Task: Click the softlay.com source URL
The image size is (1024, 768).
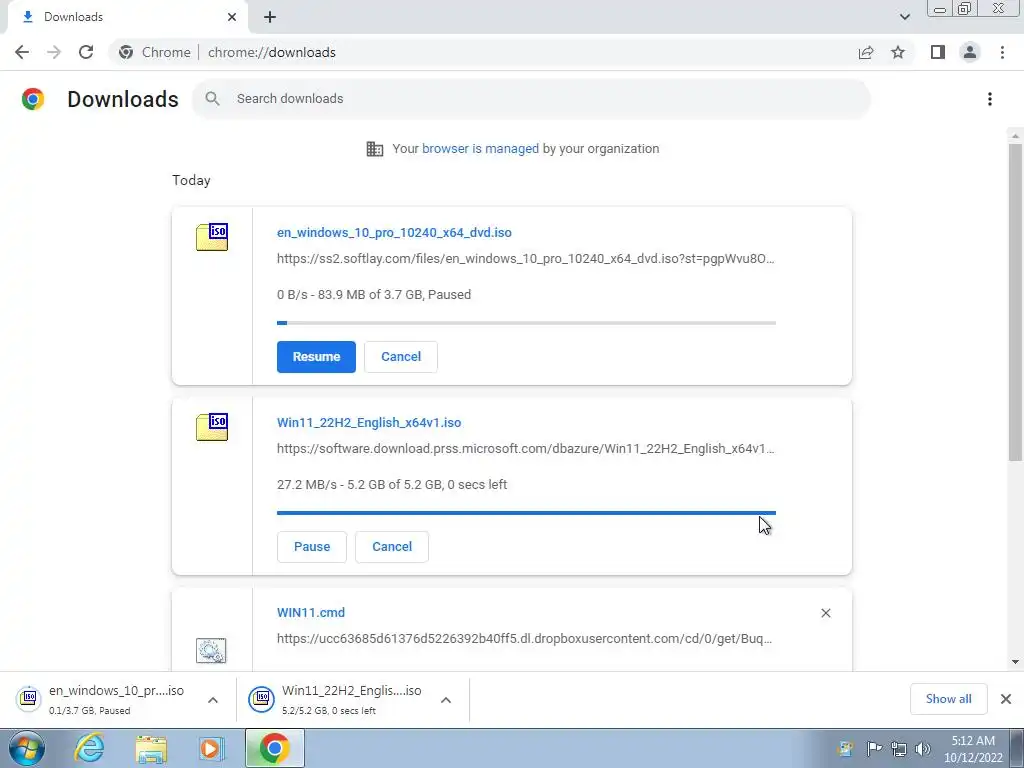Action: pyautogui.click(x=526, y=259)
